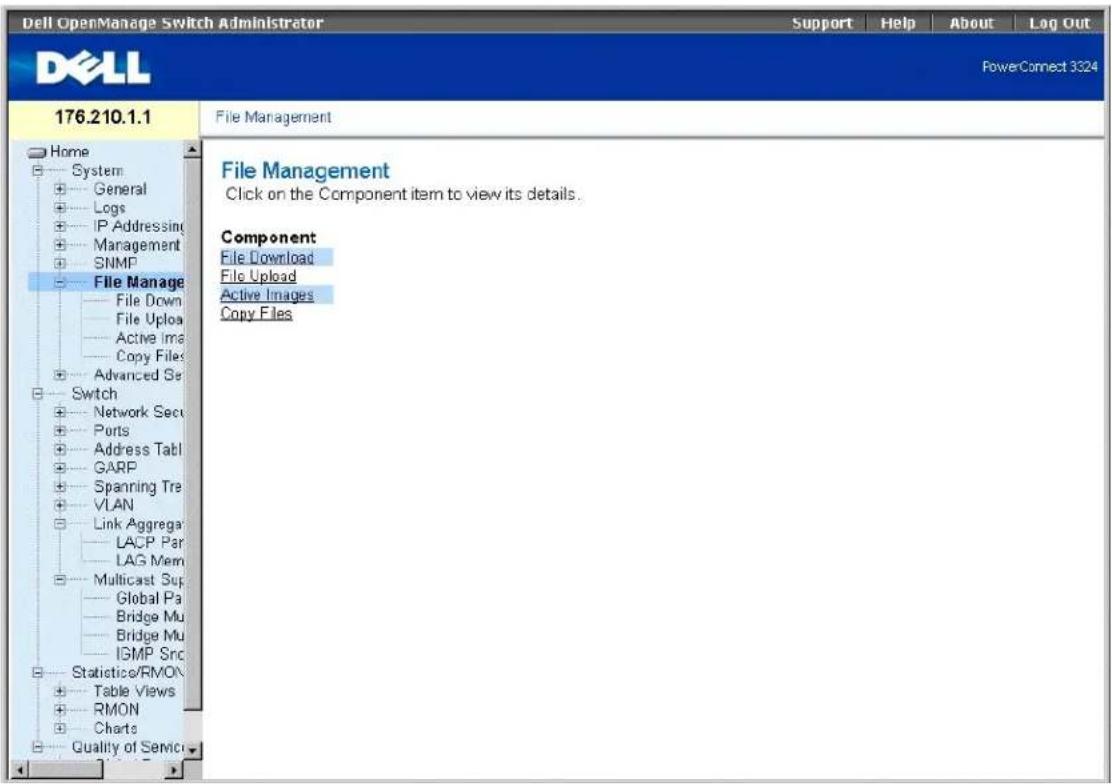1112x784 pixels.
Task: Select the Home tree label
Action: click(x=70, y=152)
